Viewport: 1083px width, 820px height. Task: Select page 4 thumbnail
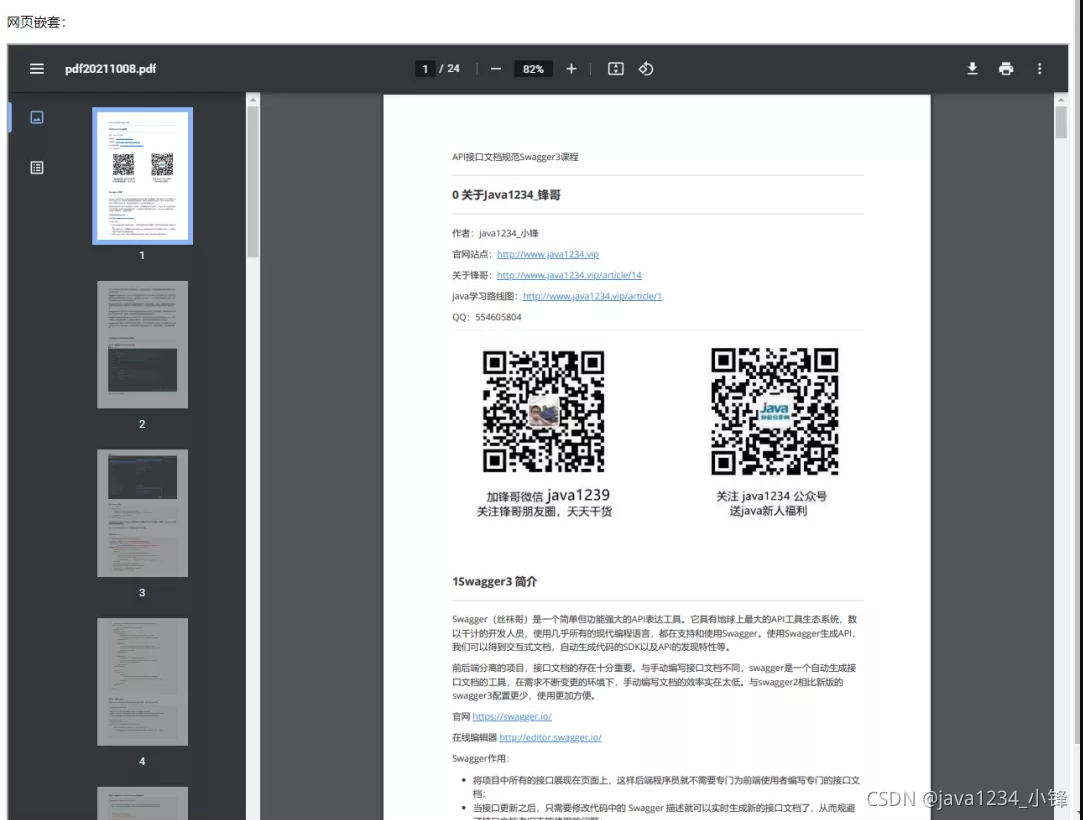[142, 681]
